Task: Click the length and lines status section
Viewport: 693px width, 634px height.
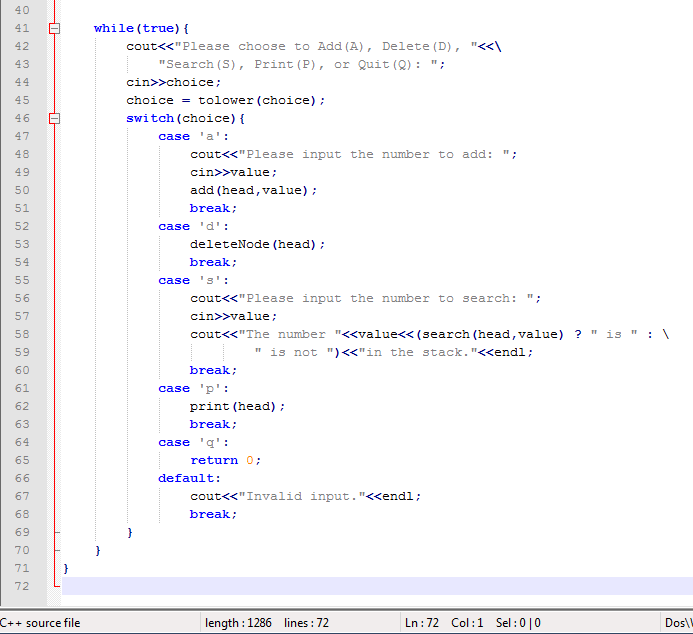Action: click(266, 623)
